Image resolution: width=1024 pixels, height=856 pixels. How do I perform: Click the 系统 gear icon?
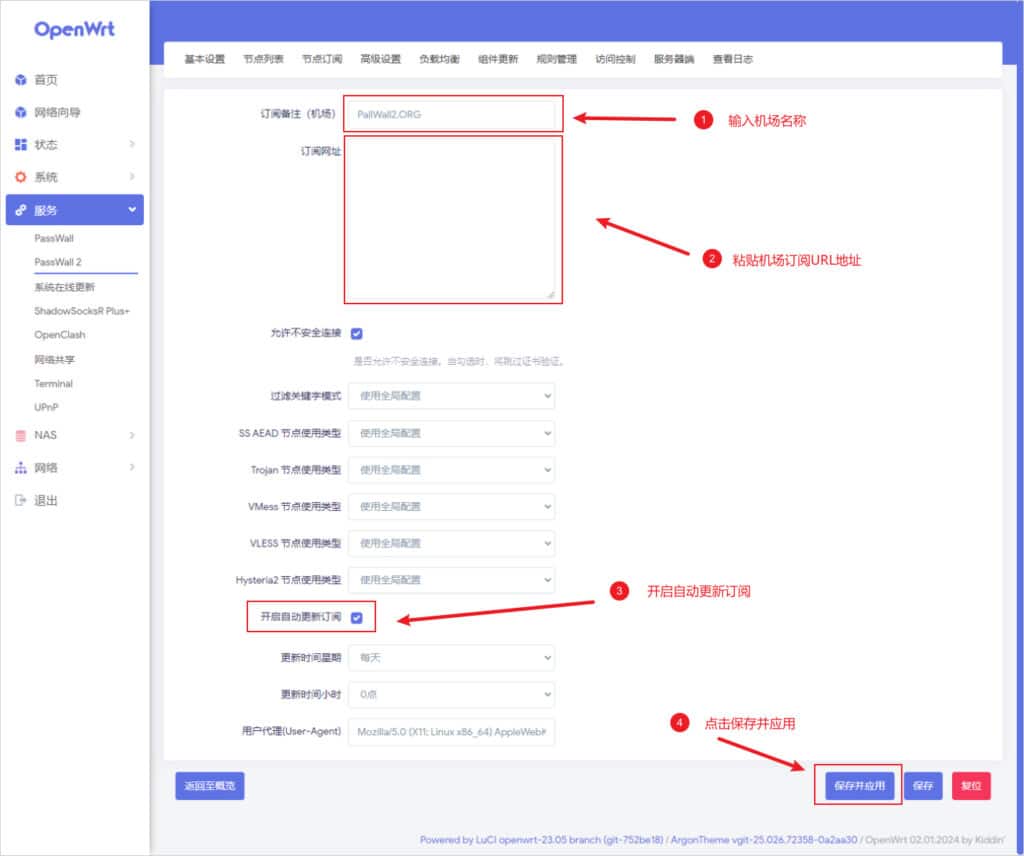pyautogui.click(x=20, y=177)
